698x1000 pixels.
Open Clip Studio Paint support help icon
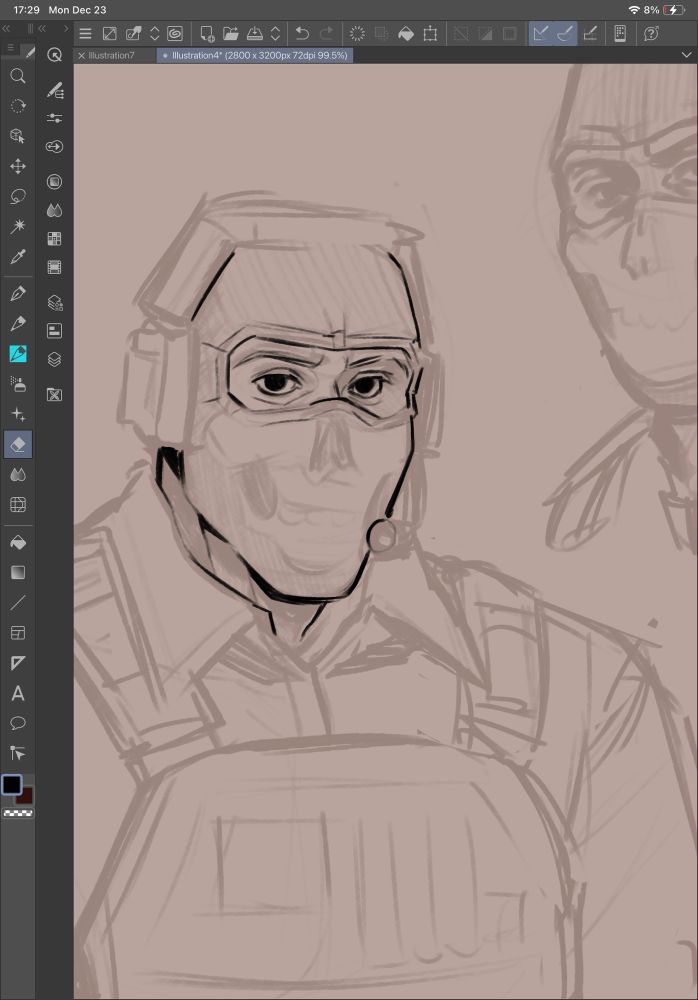point(651,34)
